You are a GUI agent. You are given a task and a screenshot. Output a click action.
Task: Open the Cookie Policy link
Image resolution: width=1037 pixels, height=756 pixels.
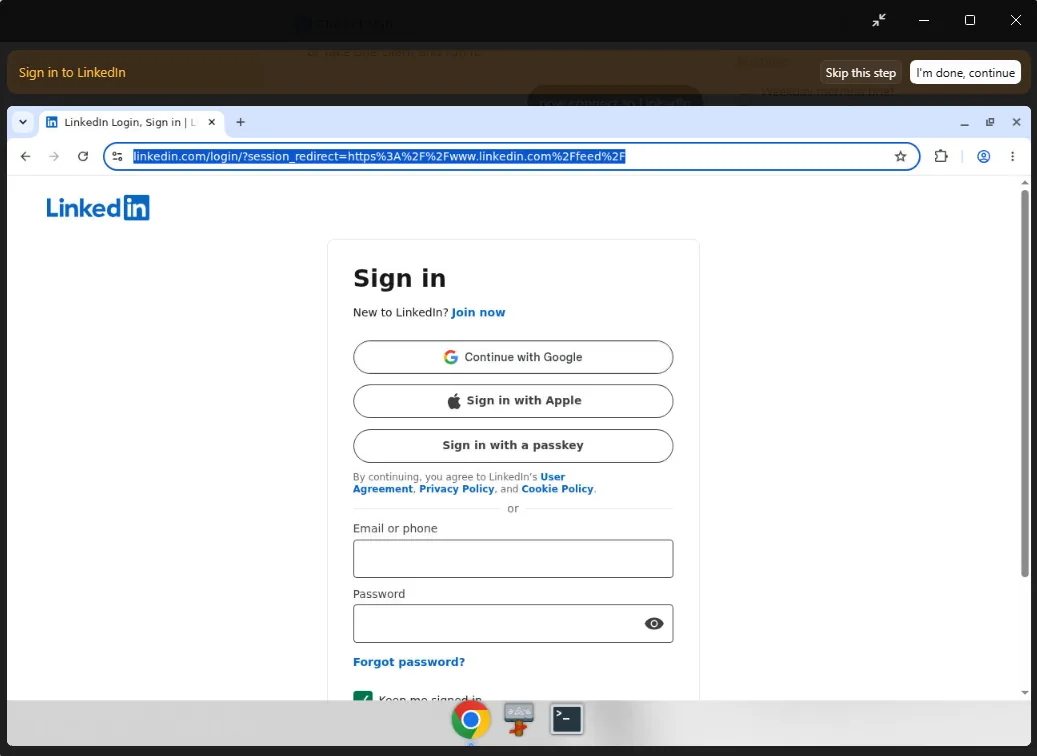557,489
